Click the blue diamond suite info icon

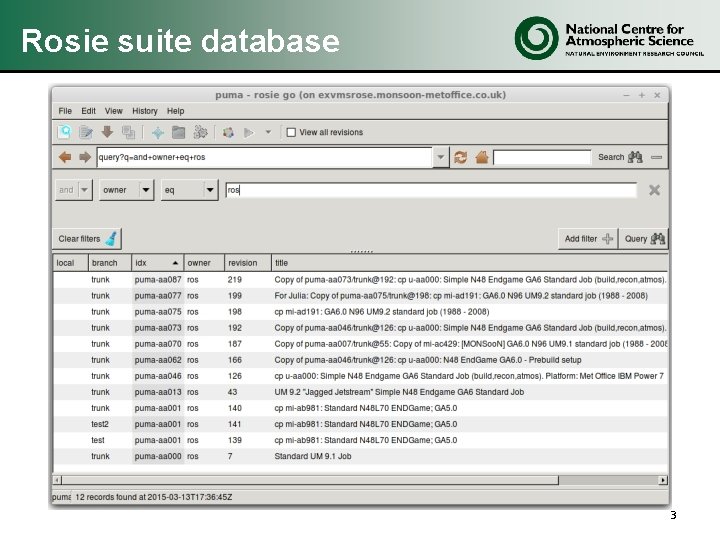tap(158, 133)
